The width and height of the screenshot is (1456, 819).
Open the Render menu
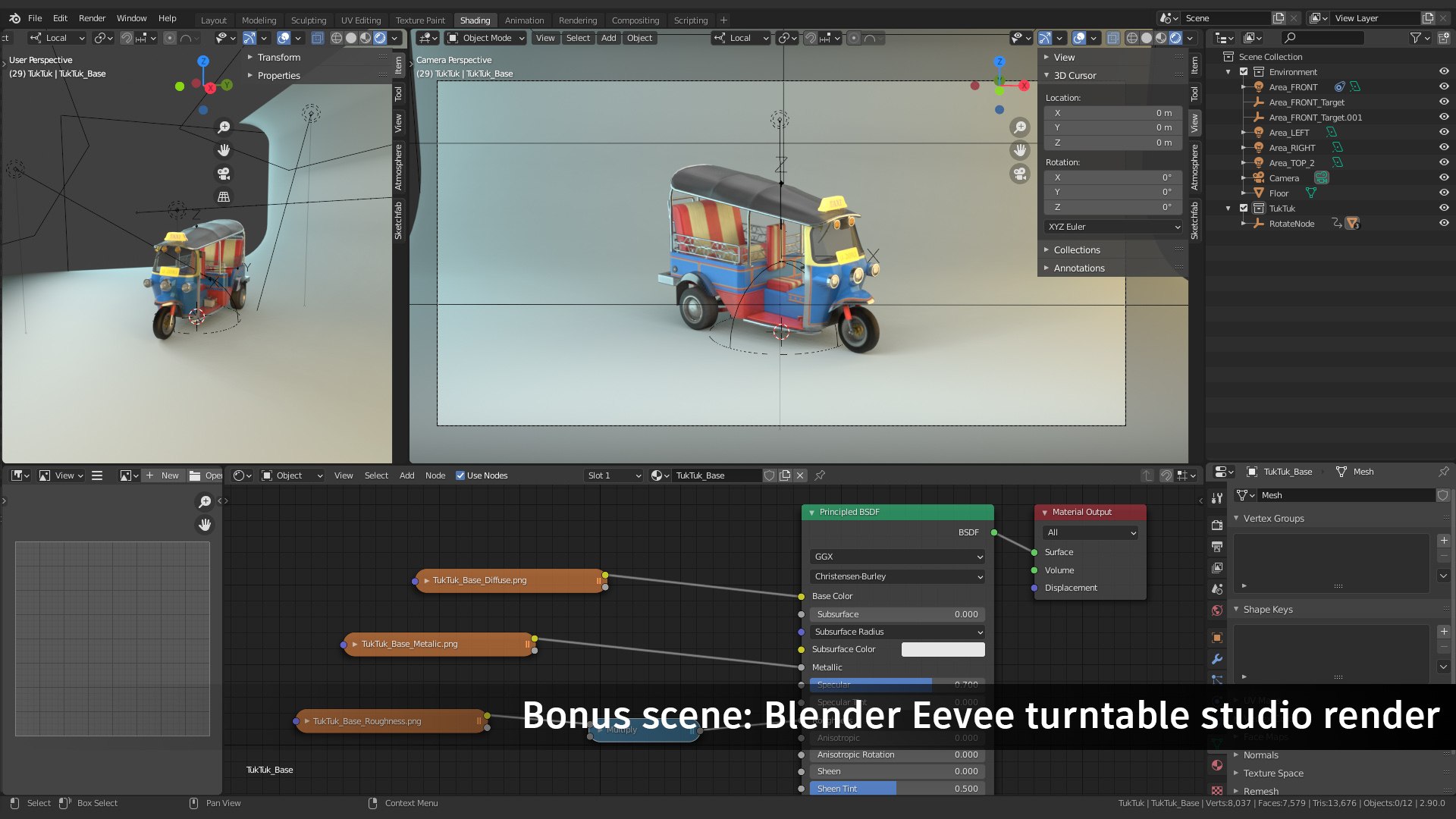[x=93, y=18]
